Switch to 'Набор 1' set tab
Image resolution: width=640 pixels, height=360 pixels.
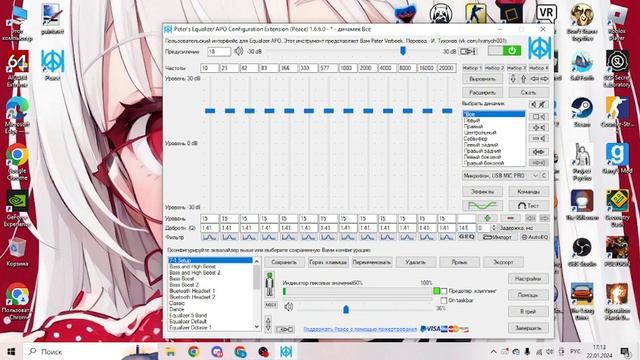(x=472, y=68)
